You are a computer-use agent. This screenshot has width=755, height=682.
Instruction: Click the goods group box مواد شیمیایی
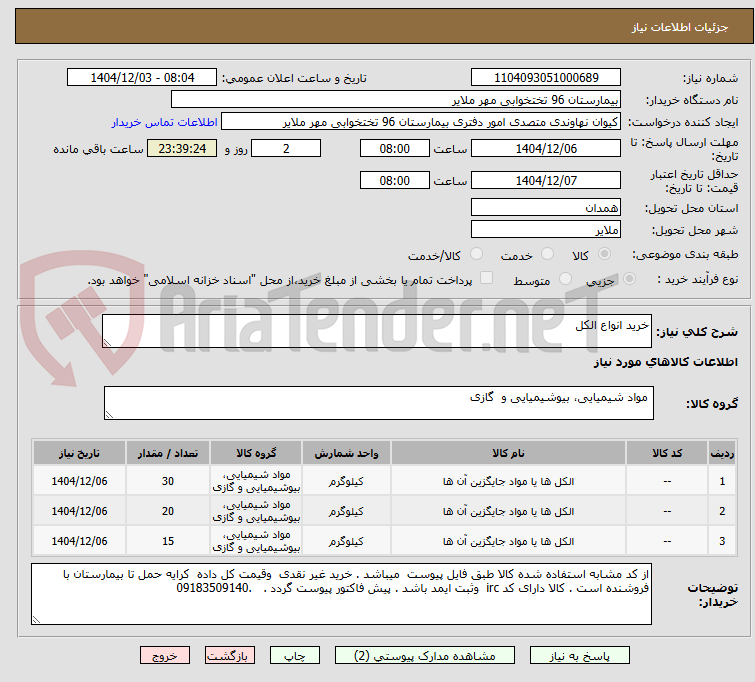pyautogui.click(x=378, y=403)
